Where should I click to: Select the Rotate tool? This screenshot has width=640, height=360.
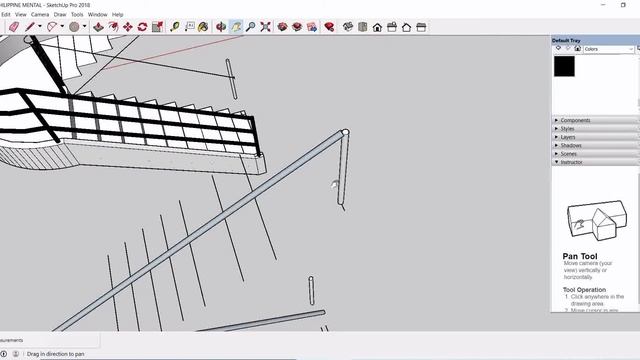click(142, 27)
